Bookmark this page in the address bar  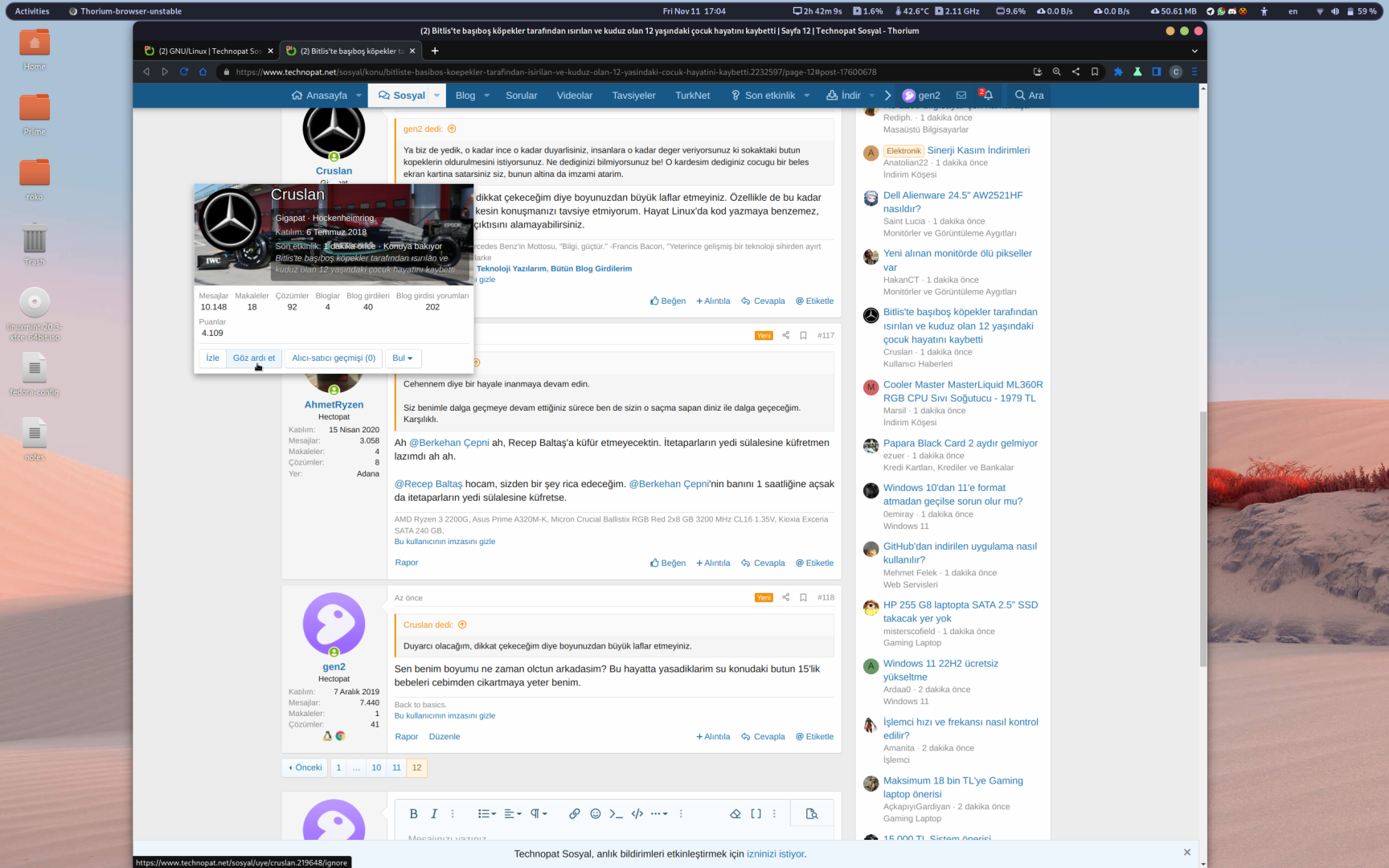pyautogui.click(x=1095, y=72)
